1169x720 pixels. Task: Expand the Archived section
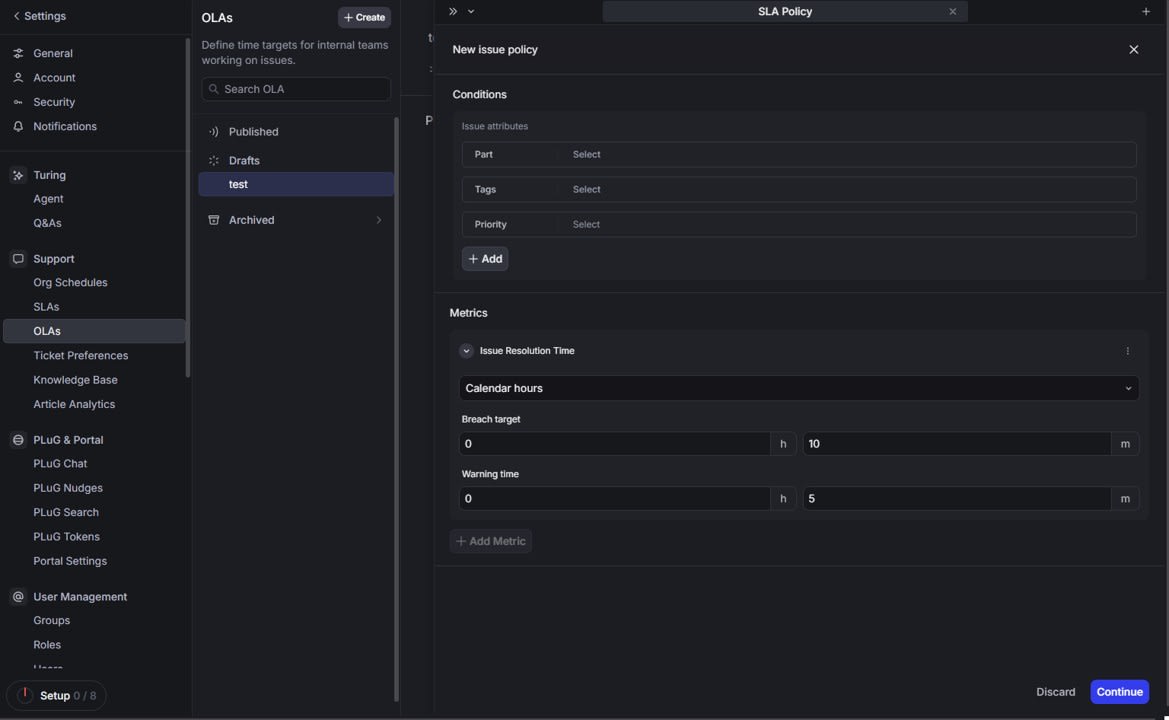click(378, 220)
